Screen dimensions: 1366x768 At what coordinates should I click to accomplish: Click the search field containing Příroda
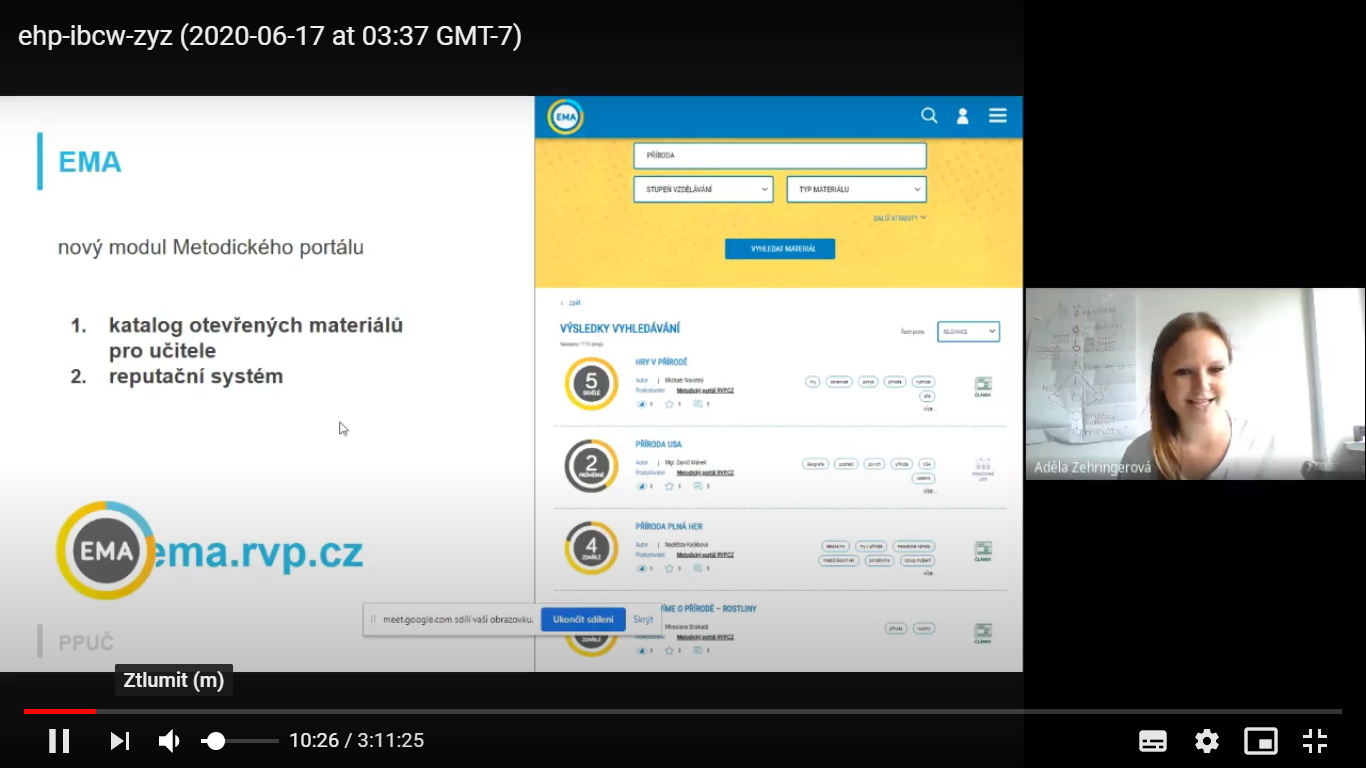(780, 156)
